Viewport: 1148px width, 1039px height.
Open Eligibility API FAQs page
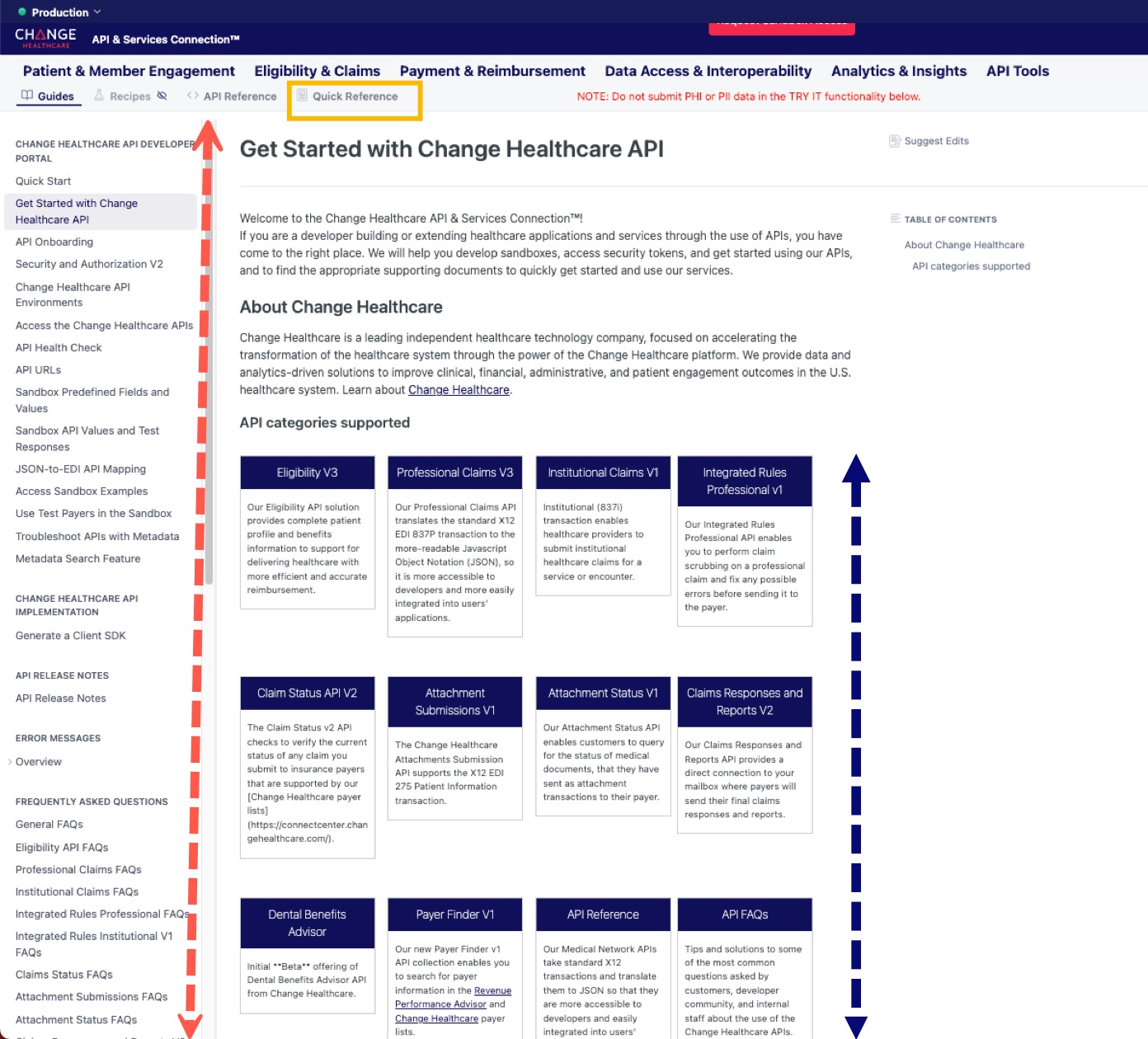click(x=62, y=848)
